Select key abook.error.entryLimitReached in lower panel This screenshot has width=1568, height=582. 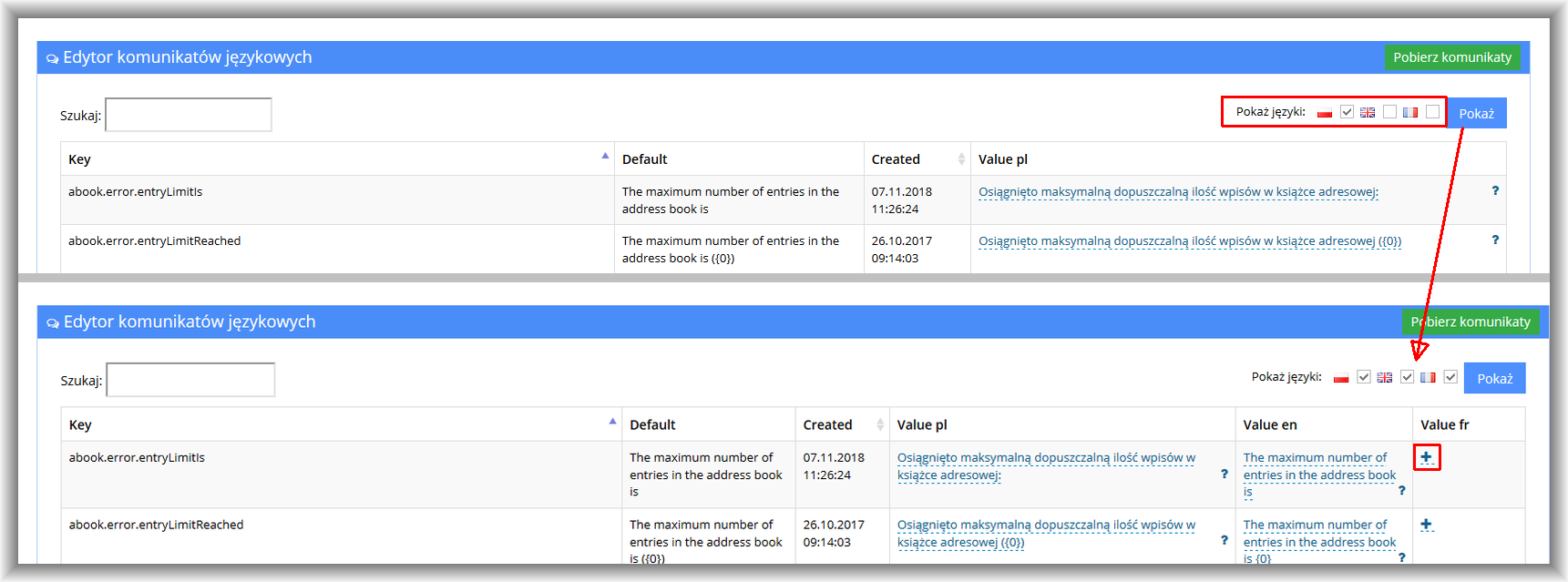[x=156, y=525]
